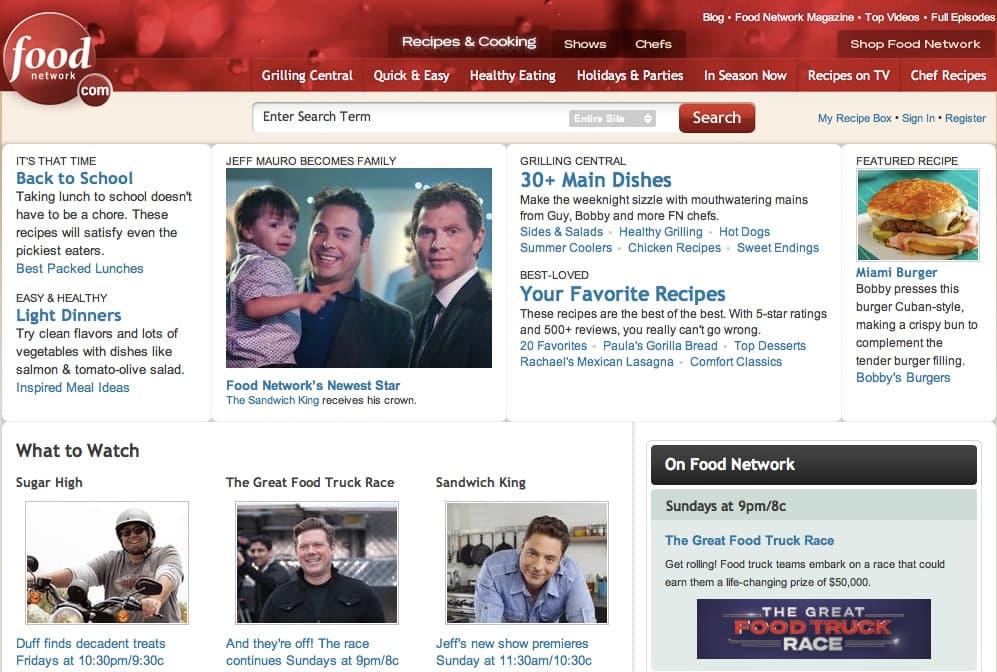This screenshot has width=997, height=672.
Task: Open the Best Packed Lunches link
Action: (80, 268)
